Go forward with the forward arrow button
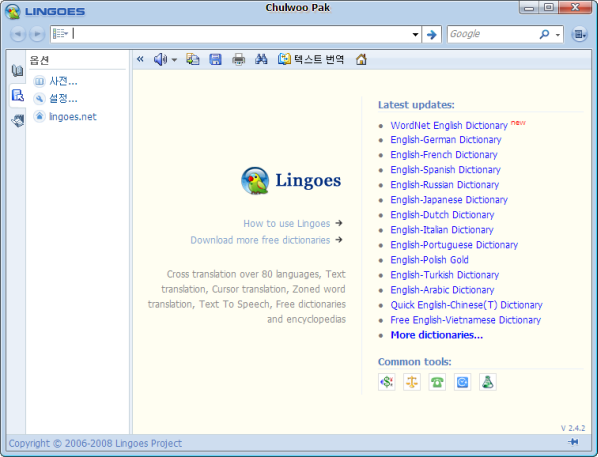This screenshot has width=598, height=457. (37, 34)
